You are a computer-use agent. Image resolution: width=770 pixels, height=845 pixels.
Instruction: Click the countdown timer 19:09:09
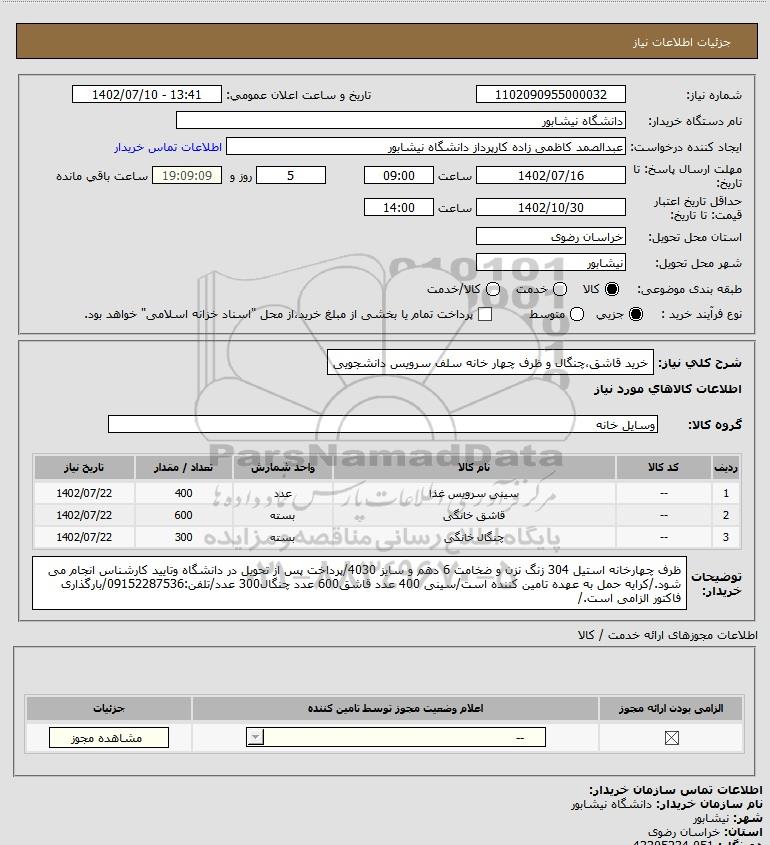click(187, 175)
